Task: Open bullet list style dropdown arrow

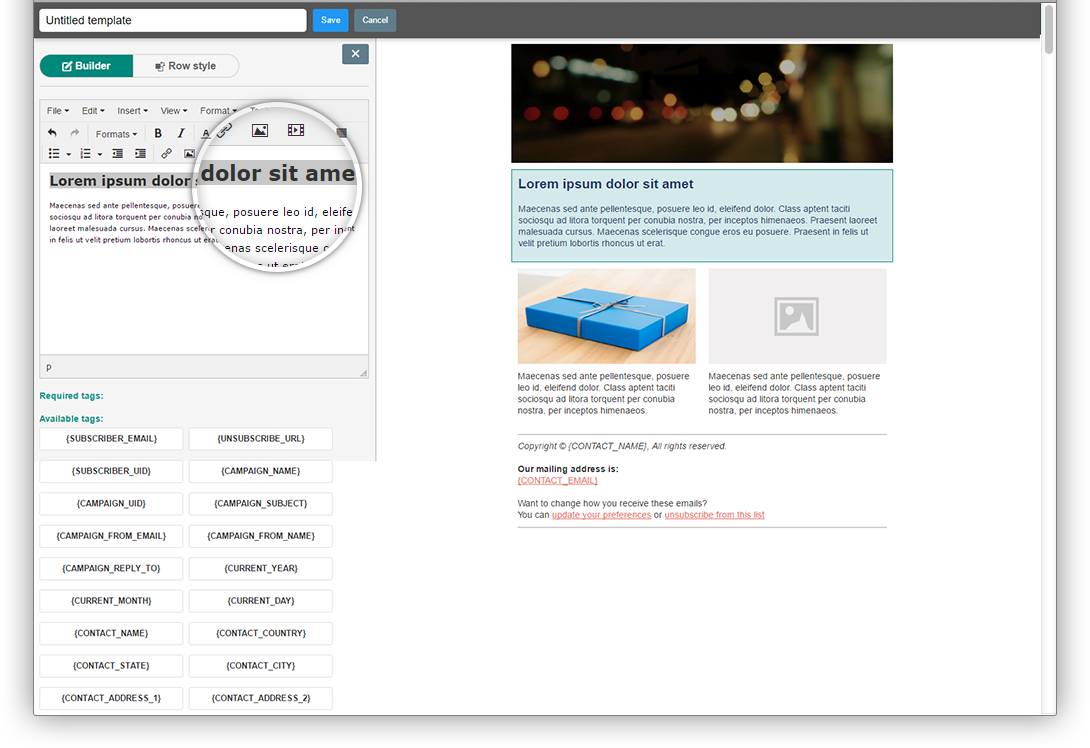Action: [x=68, y=154]
